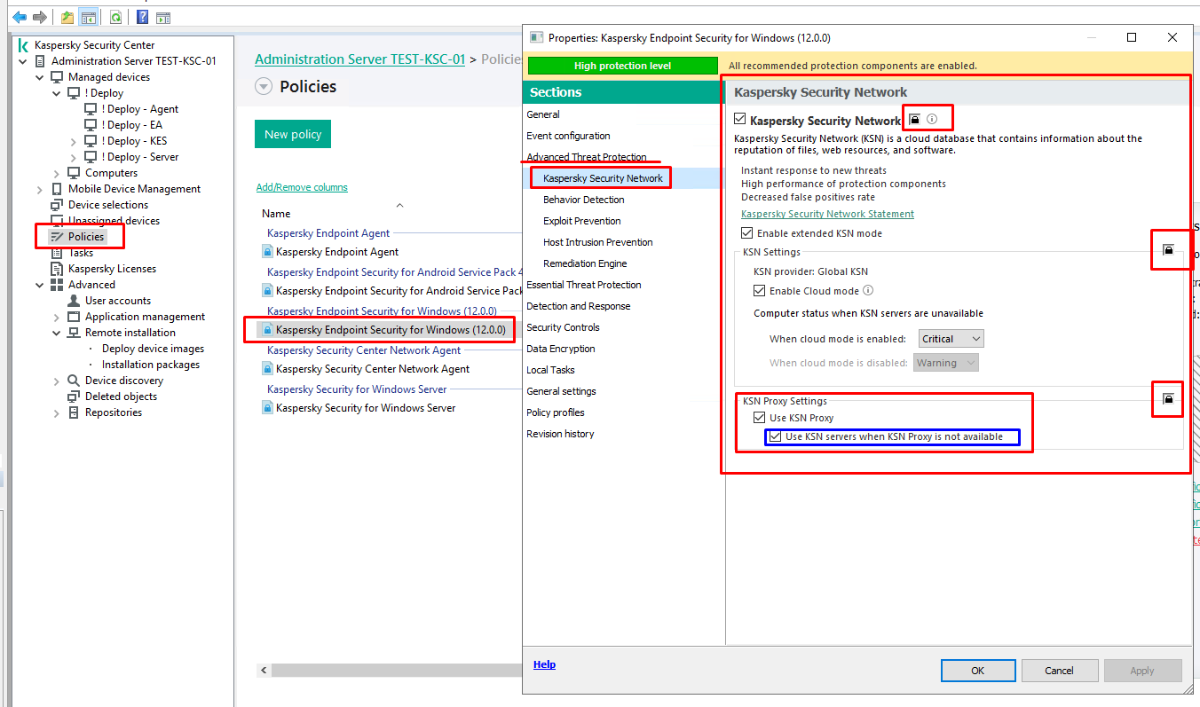Screen dimensions: 1200x707
Task: Click the Mobile Device Management phone icon
Action: pos(57,189)
